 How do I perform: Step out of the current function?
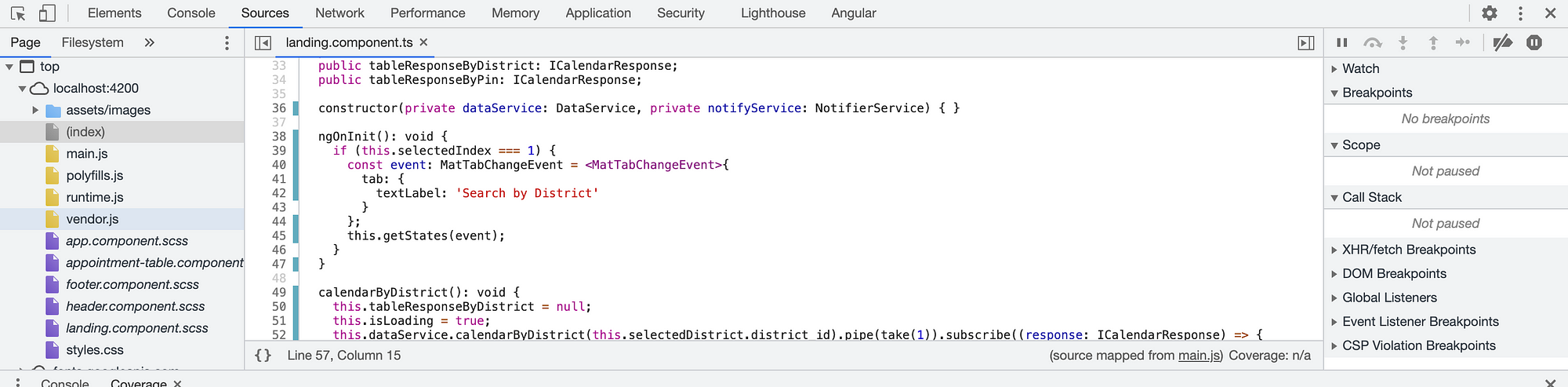[x=1433, y=42]
